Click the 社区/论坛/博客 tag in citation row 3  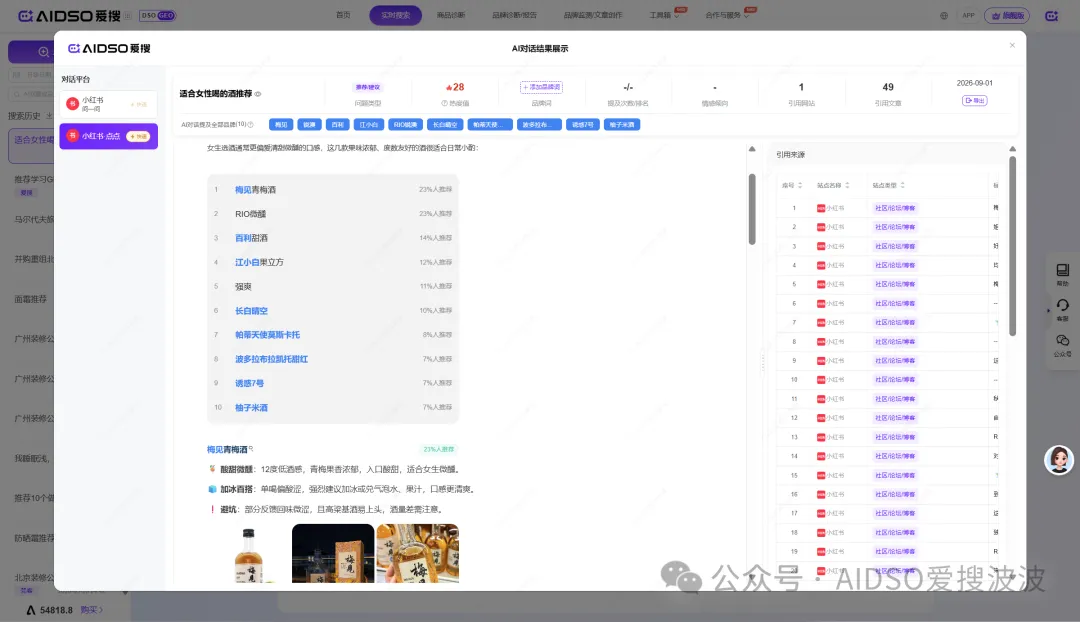(x=895, y=246)
